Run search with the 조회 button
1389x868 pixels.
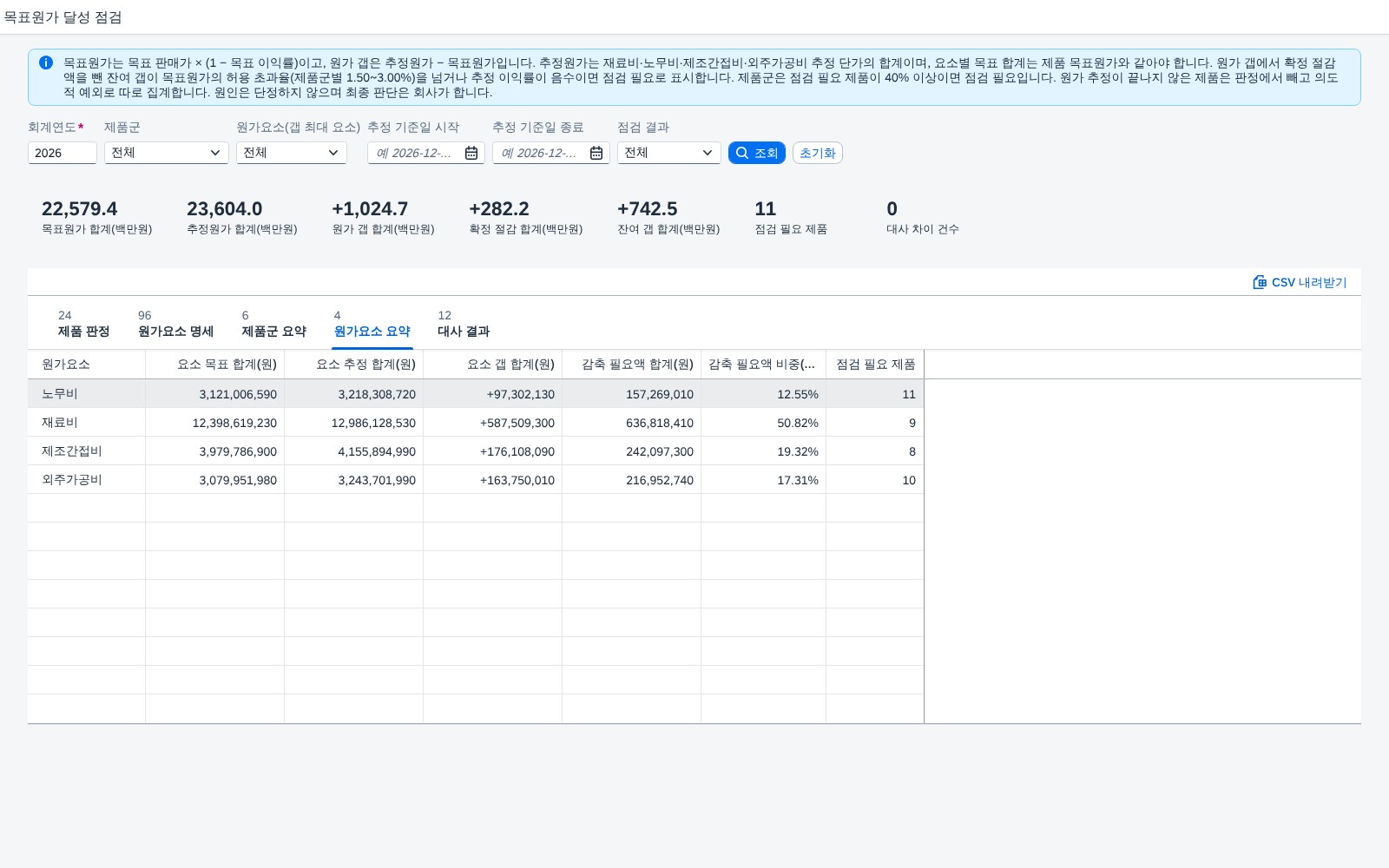[x=757, y=153]
